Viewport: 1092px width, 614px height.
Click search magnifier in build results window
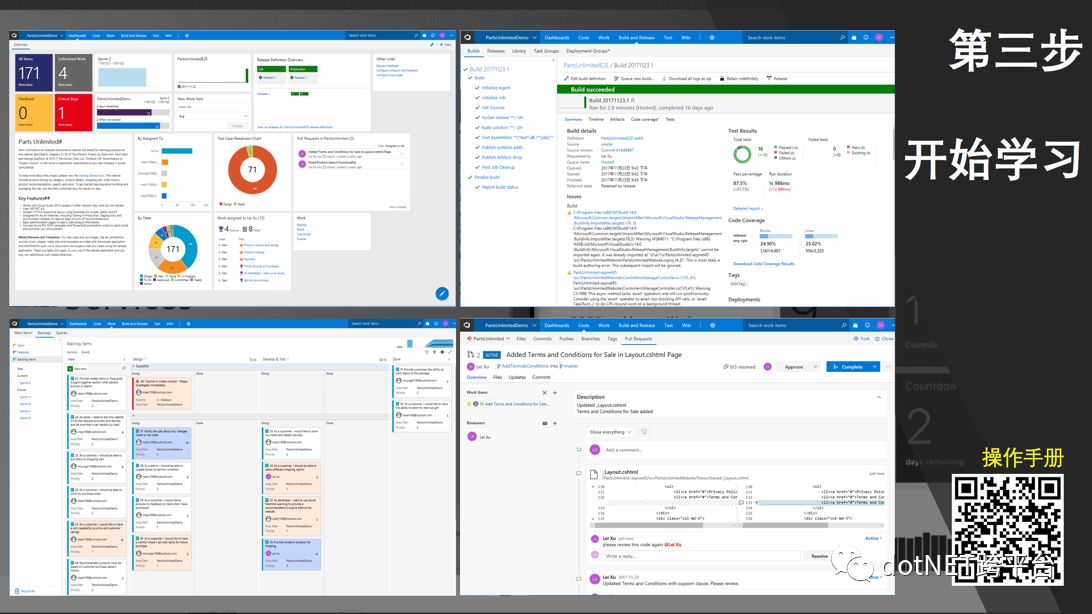842,38
